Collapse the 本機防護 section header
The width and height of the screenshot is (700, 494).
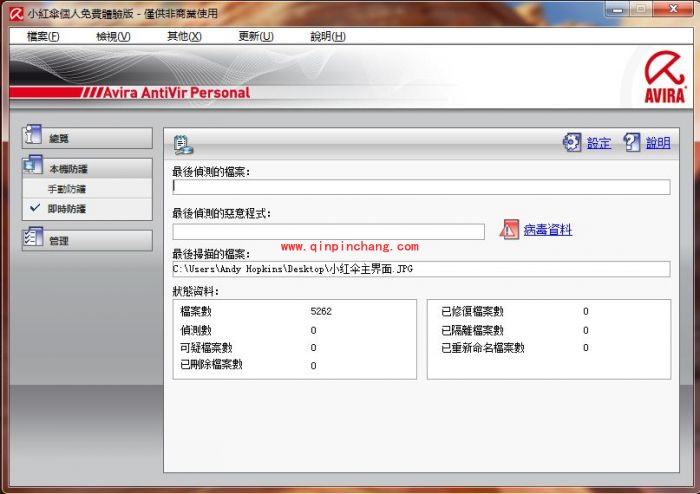pyautogui.click(x=87, y=168)
